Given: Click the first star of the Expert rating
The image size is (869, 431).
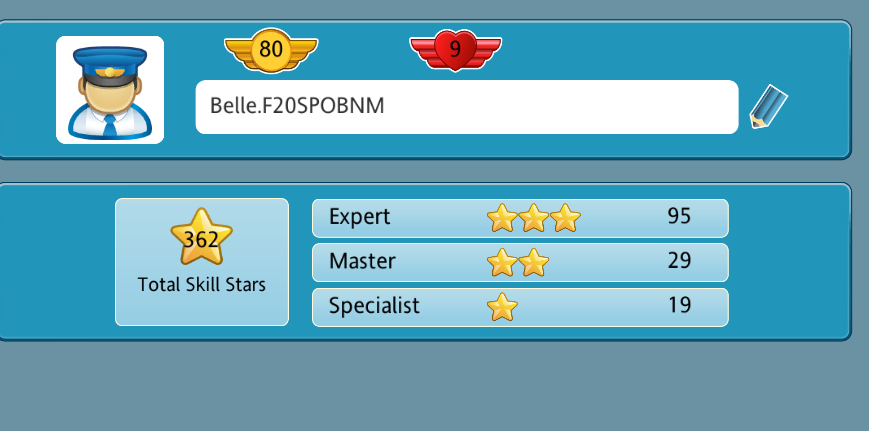Looking at the screenshot, I should 502,218.
